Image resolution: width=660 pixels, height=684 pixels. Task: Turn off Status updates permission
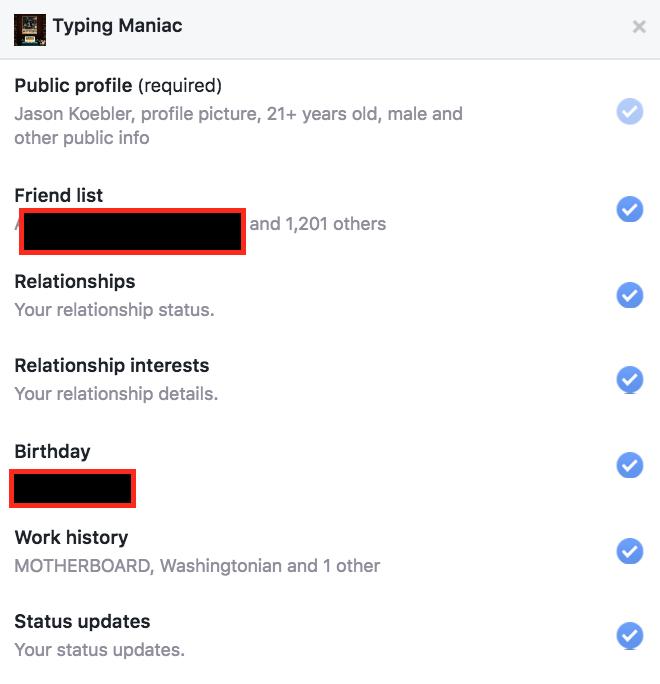pyautogui.click(x=629, y=636)
